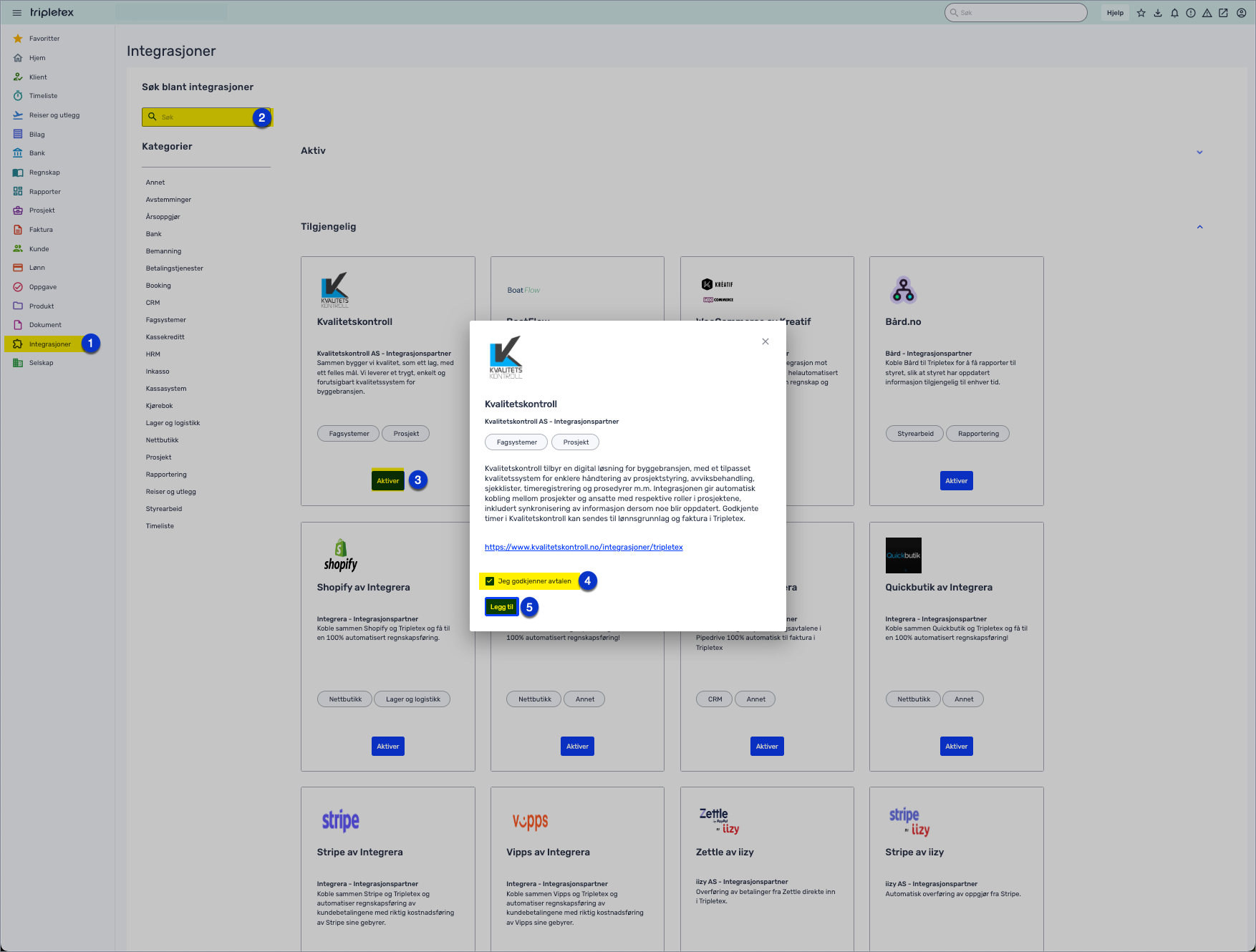Click the favorites star icon in top bar
The width and height of the screenshot is (1256, 952).
pos(1141,13)
